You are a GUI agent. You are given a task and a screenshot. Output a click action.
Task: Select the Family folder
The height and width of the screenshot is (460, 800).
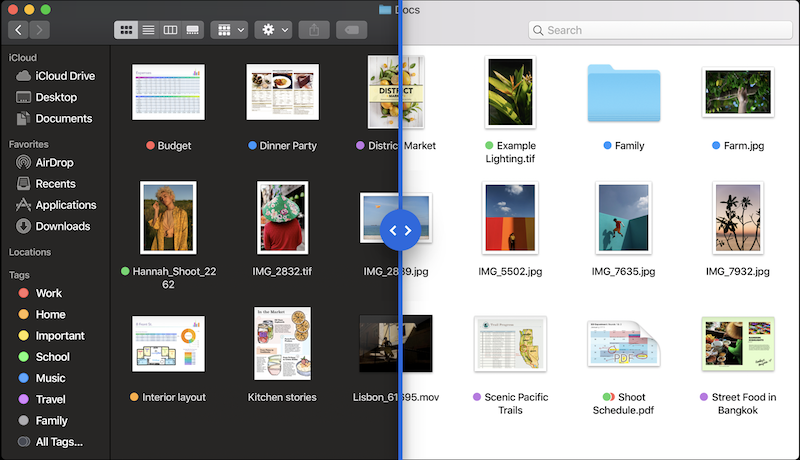click(x=623, y=96)
